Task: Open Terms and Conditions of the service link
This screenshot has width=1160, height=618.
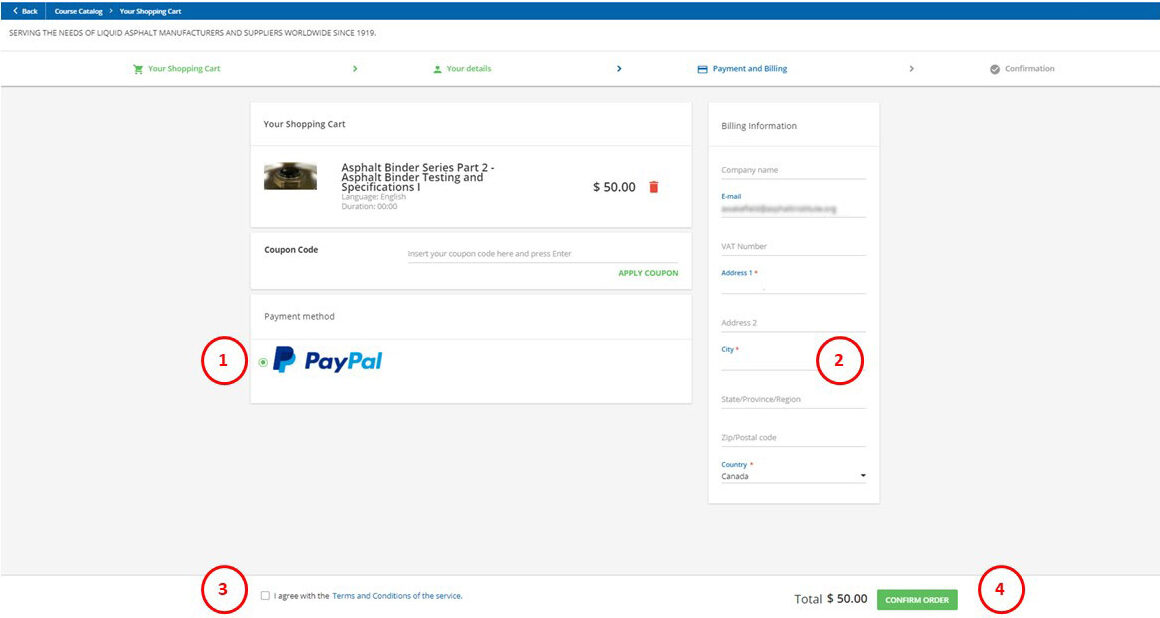Action: (397, 596)
